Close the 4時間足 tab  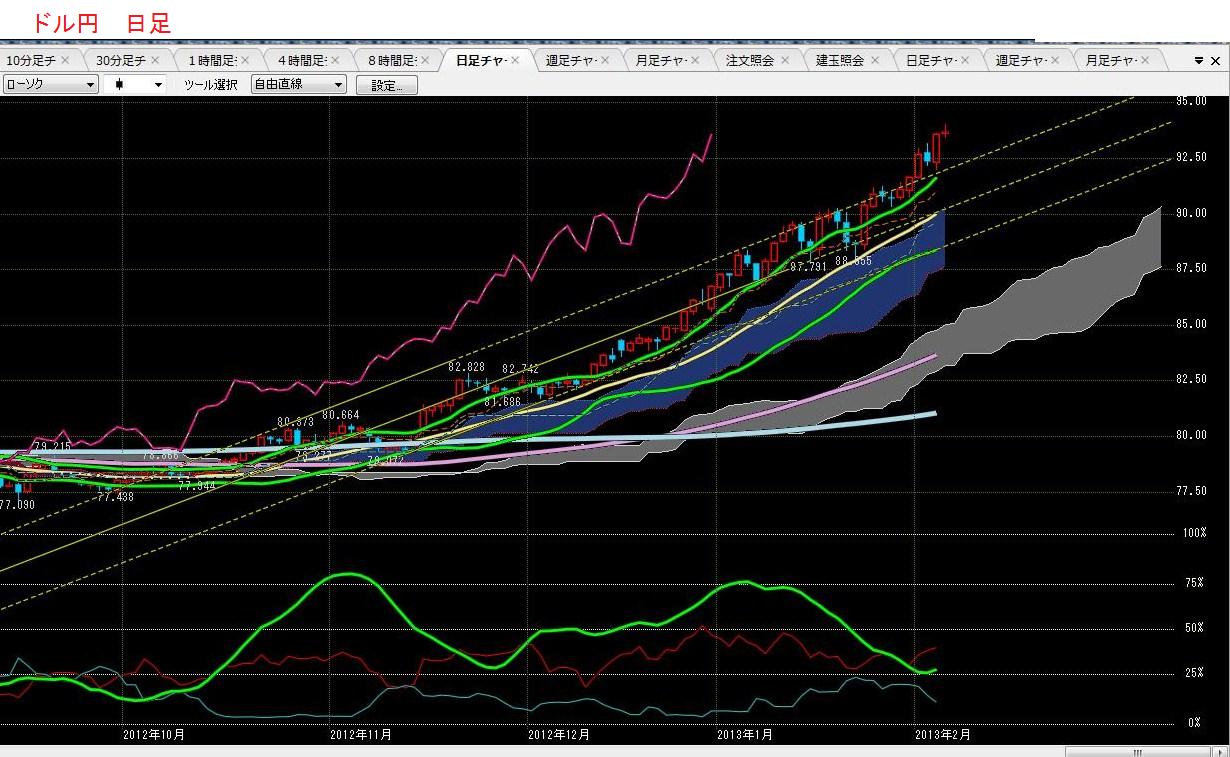[336, 61]
